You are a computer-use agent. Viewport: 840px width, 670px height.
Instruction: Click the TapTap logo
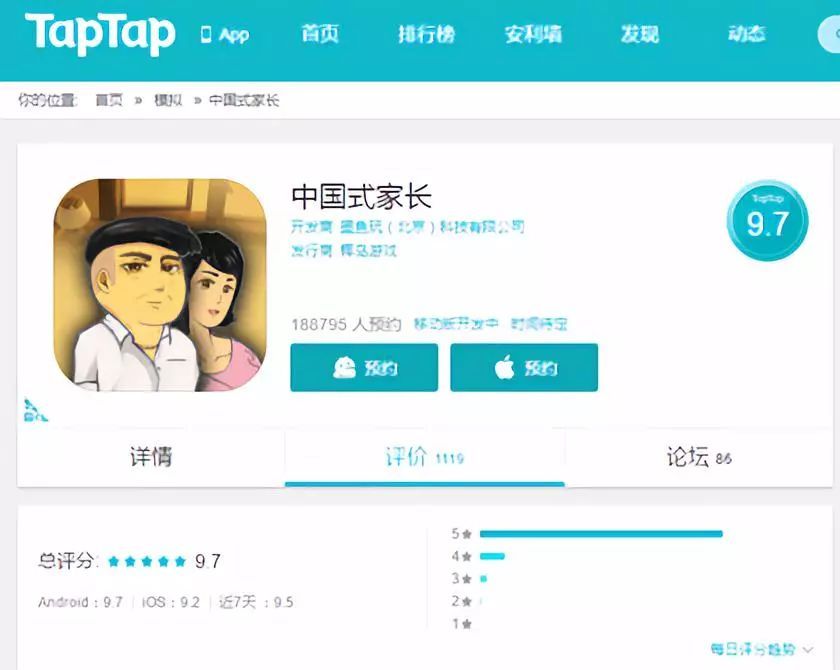[100, 34]
